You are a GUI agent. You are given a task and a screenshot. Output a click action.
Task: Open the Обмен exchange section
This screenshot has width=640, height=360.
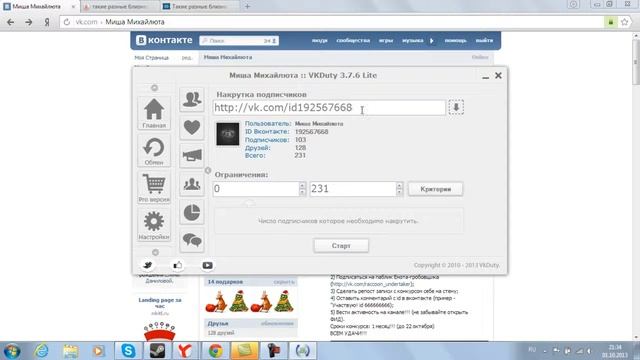pyautogui.click(x=154, y=151)
